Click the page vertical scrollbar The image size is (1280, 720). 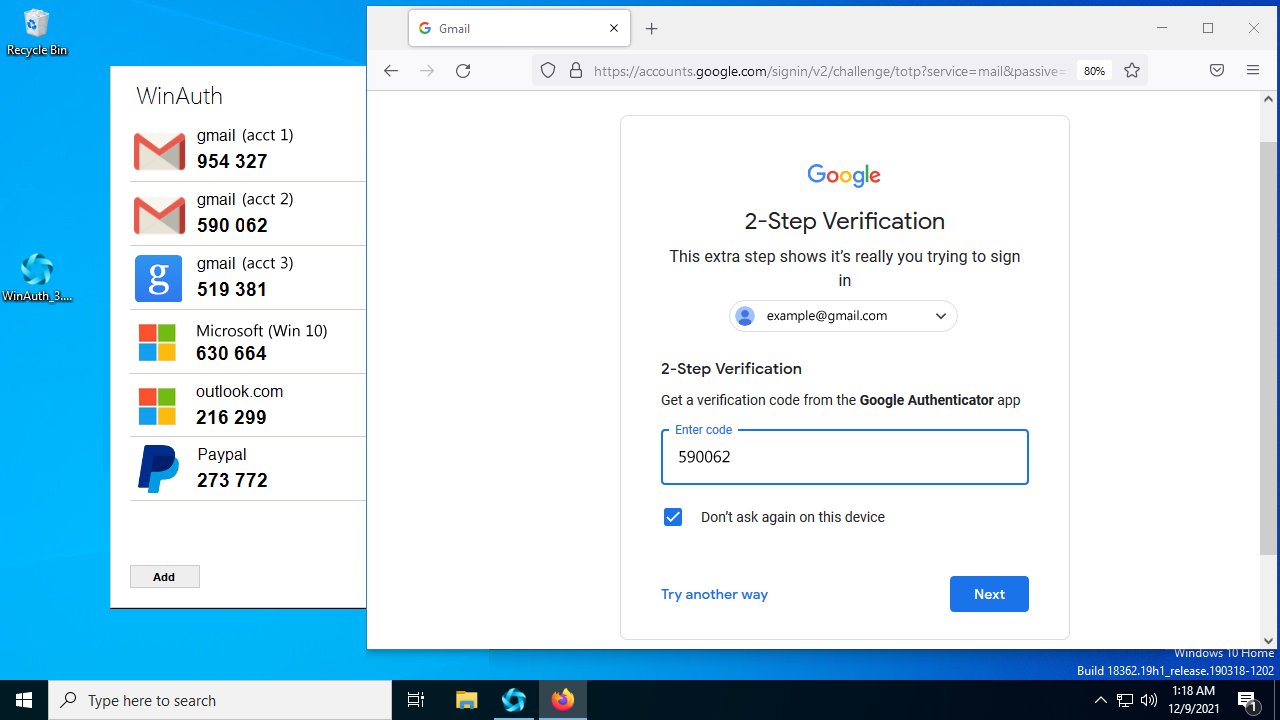pyautogui.click(x=1268, y=348)
